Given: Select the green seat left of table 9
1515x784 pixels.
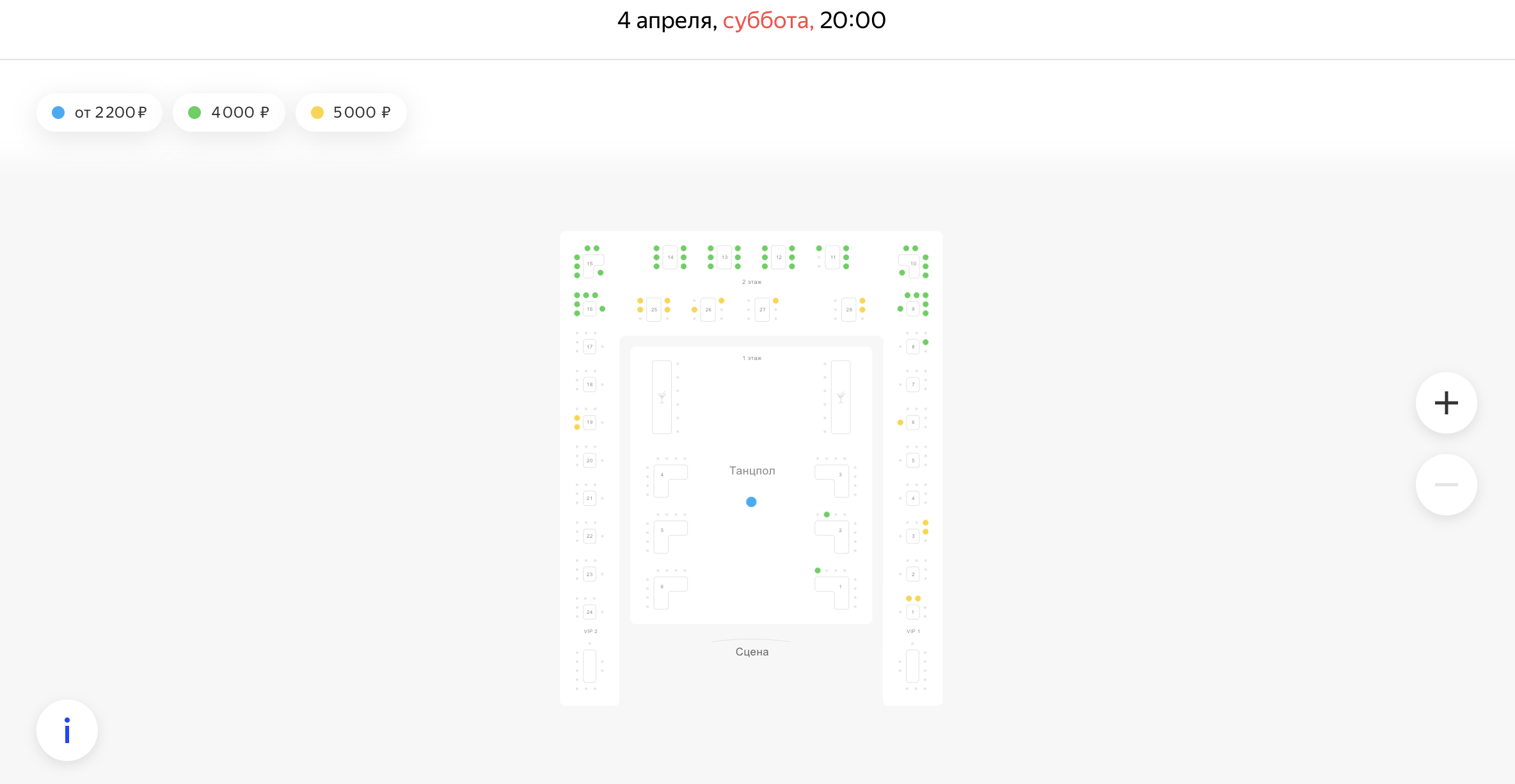Looking at the screenshot, I should click(900, 309).
